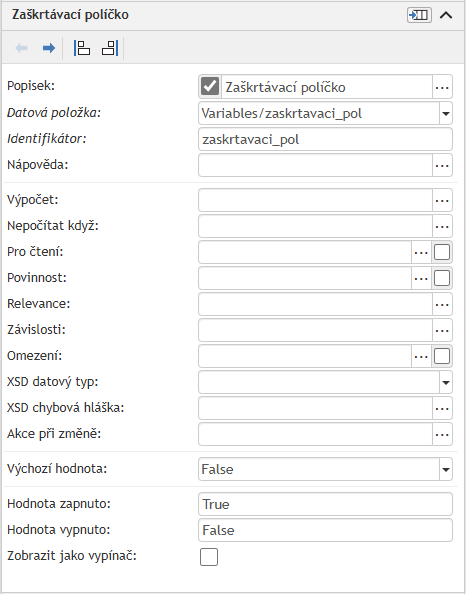Open the Relevance ellipsis editor button

(x=442, y=304)
